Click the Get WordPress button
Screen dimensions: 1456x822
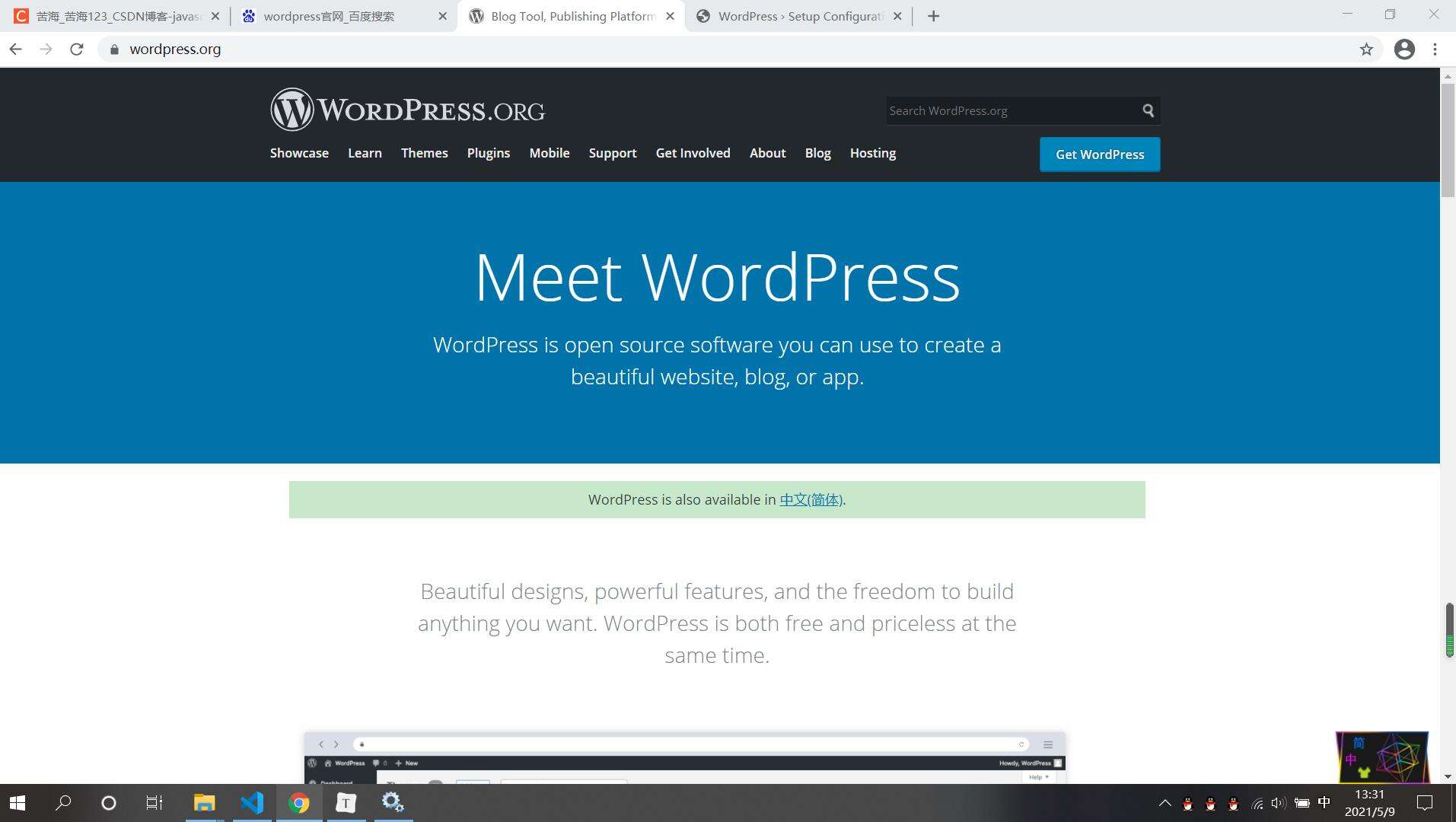(1100, 155)
